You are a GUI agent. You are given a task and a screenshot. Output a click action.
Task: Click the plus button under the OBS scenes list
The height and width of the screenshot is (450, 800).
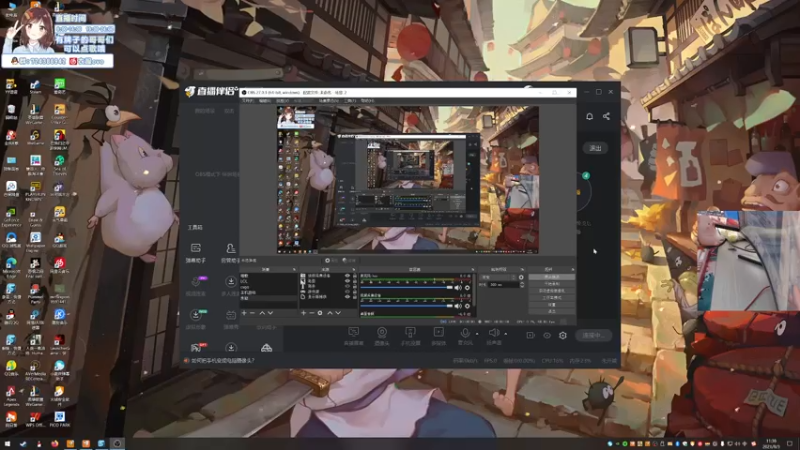(244, 313)
